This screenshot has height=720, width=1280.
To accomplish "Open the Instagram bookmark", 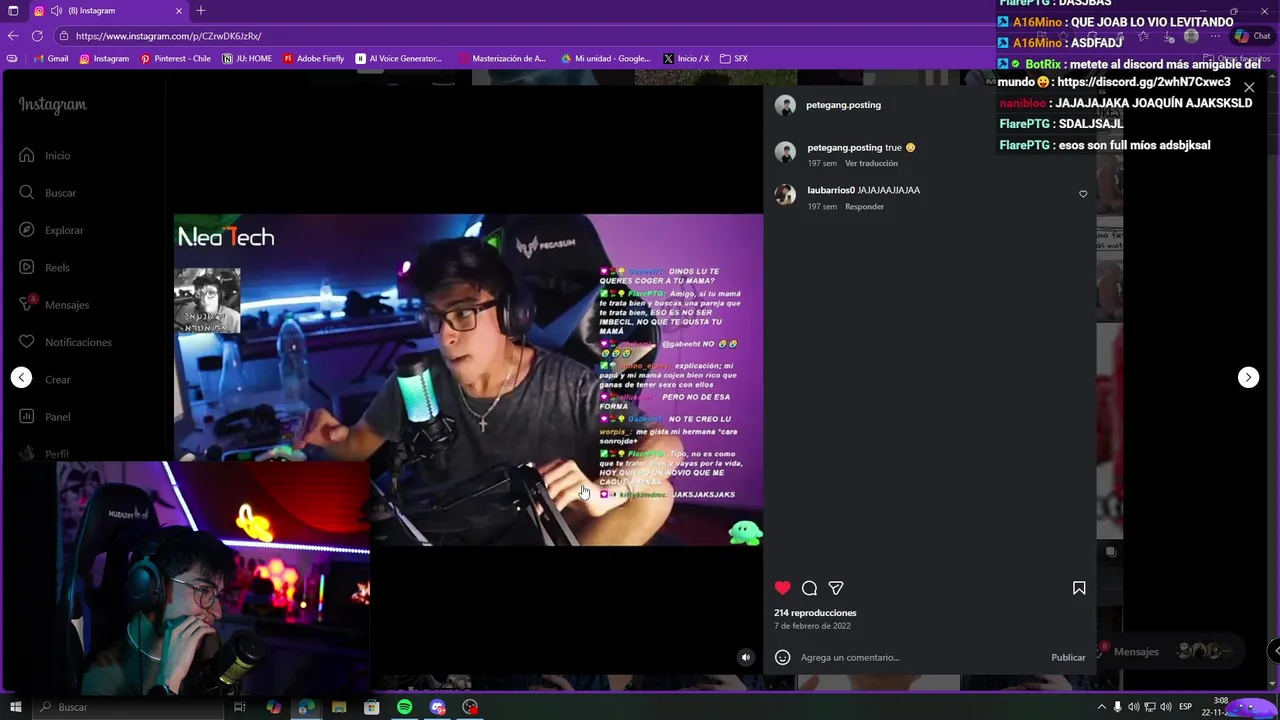I will point(104,59).
